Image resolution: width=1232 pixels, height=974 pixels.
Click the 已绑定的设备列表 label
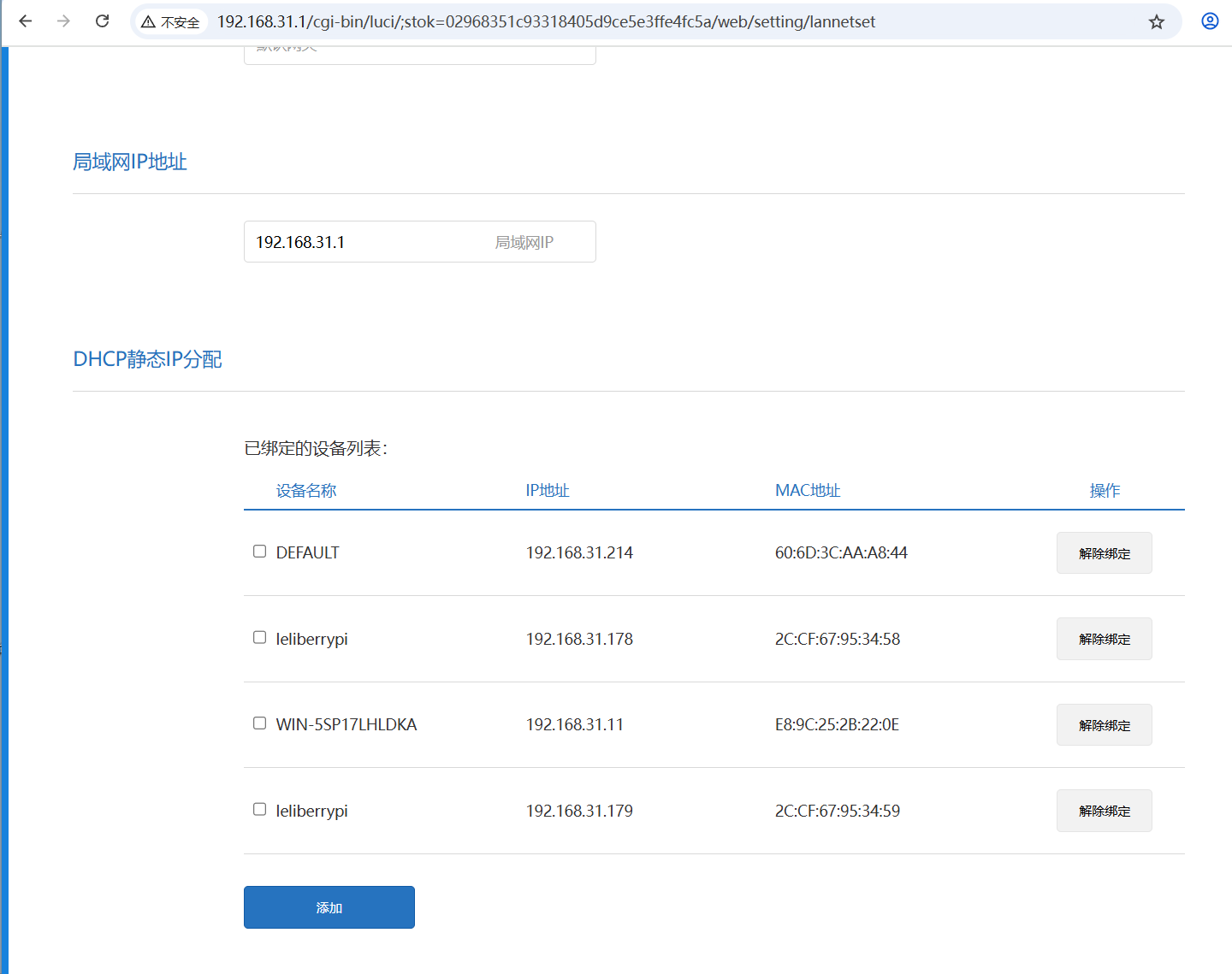(x=316, y=448)
